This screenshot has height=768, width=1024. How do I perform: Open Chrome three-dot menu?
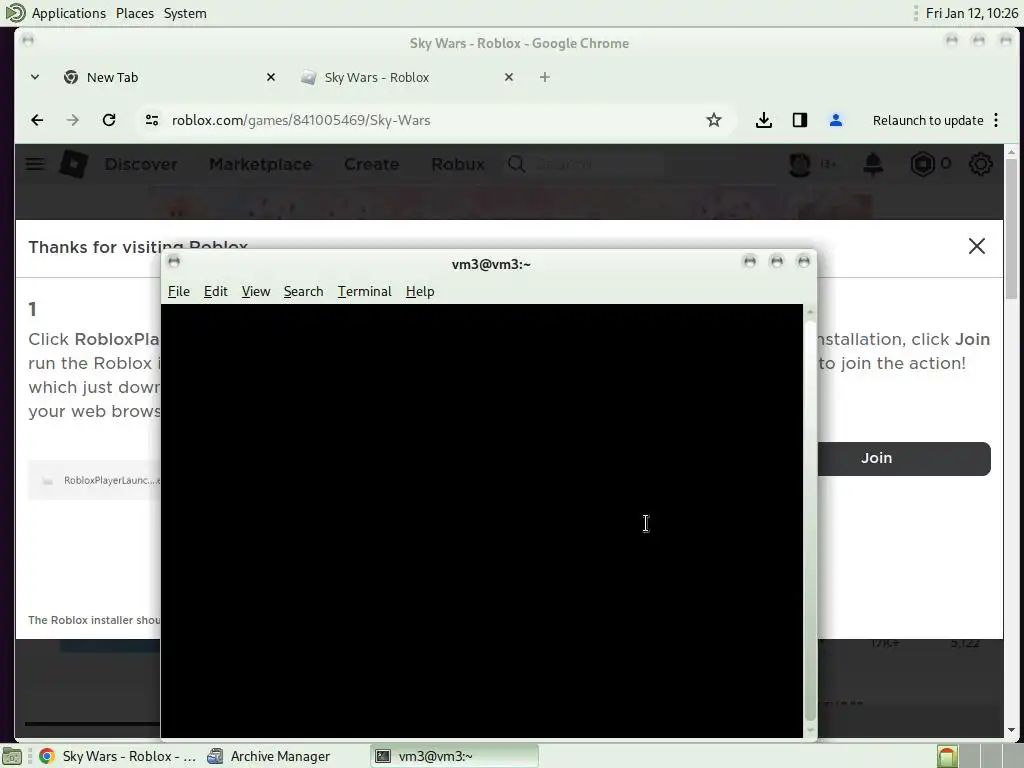[x=996, y=120]
